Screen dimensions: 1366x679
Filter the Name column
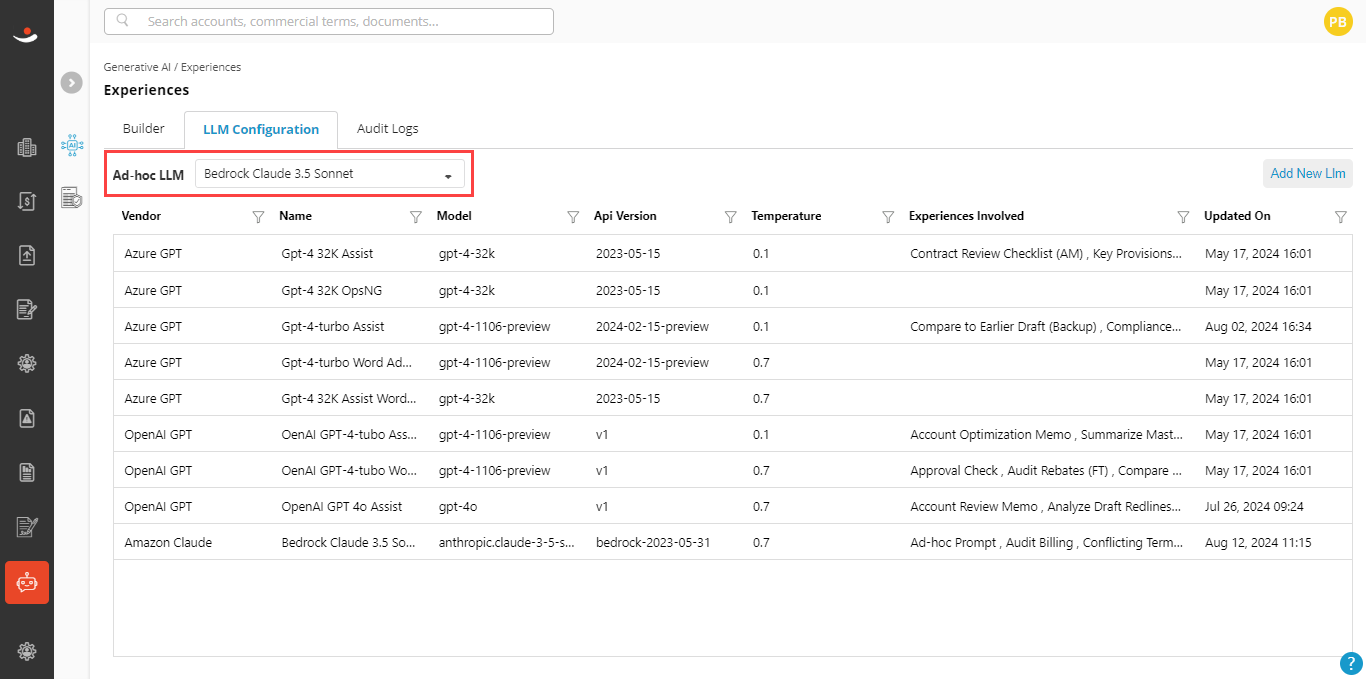(416, 216)
